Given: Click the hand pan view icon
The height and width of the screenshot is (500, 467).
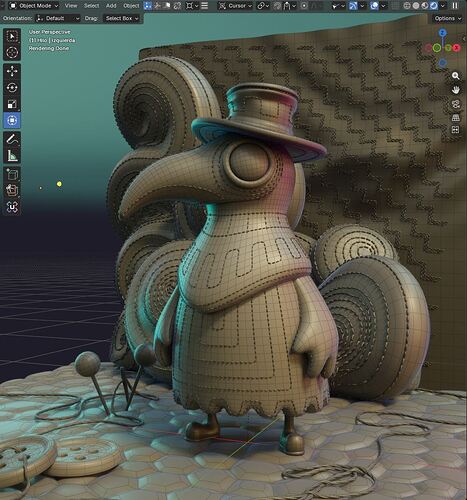Looking at the screenshot, I should point(455,90).
